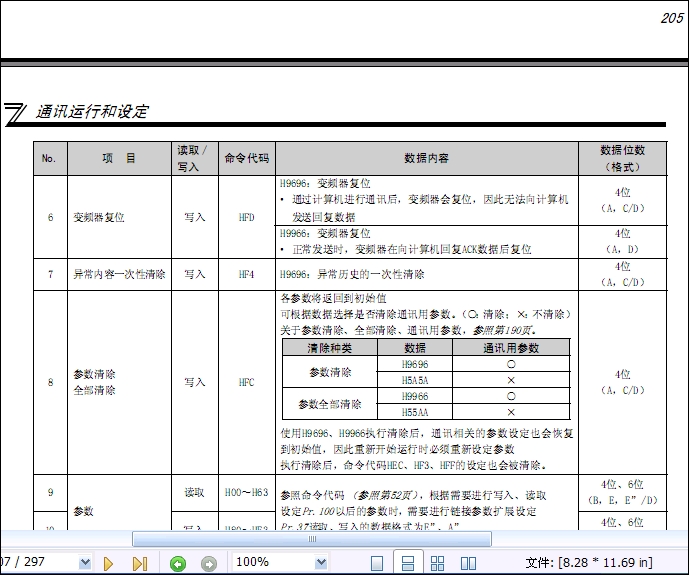
Task: Open the 参照第190页 reference link
Action: pos(506,329)
